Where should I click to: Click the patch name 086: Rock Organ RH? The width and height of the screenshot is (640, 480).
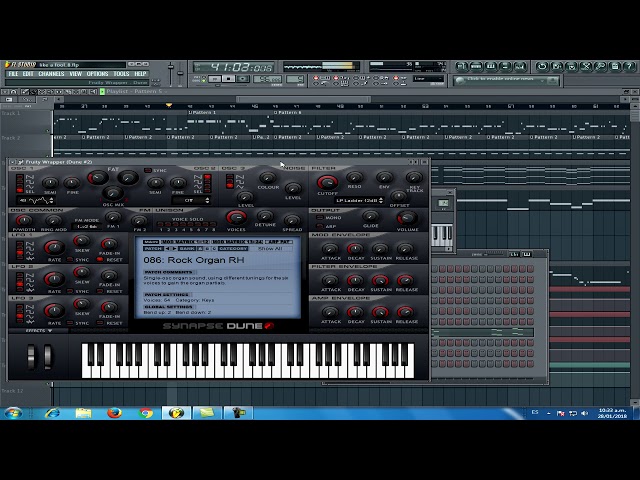point(193,260)
